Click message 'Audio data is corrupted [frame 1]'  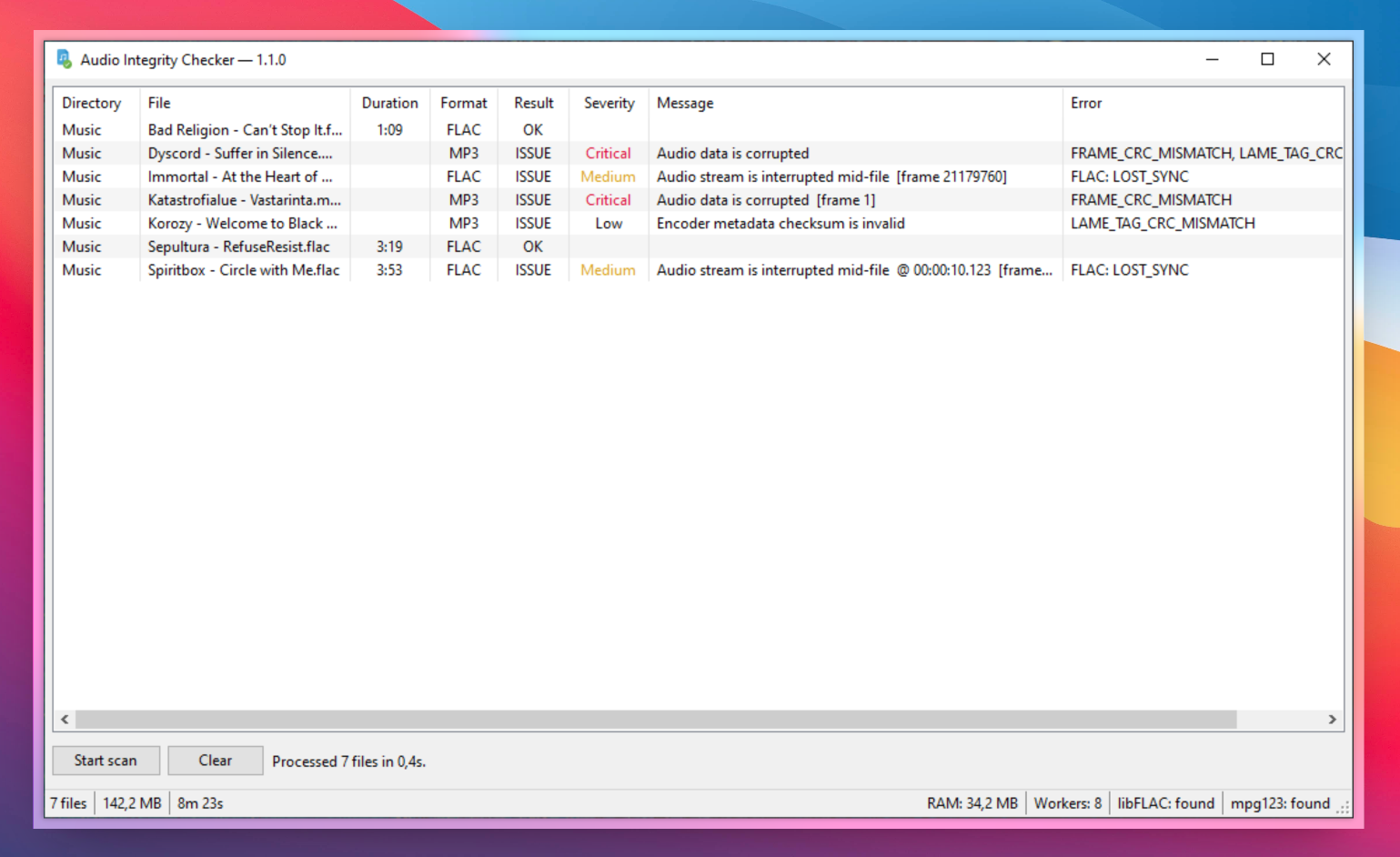tap(766, 200)
